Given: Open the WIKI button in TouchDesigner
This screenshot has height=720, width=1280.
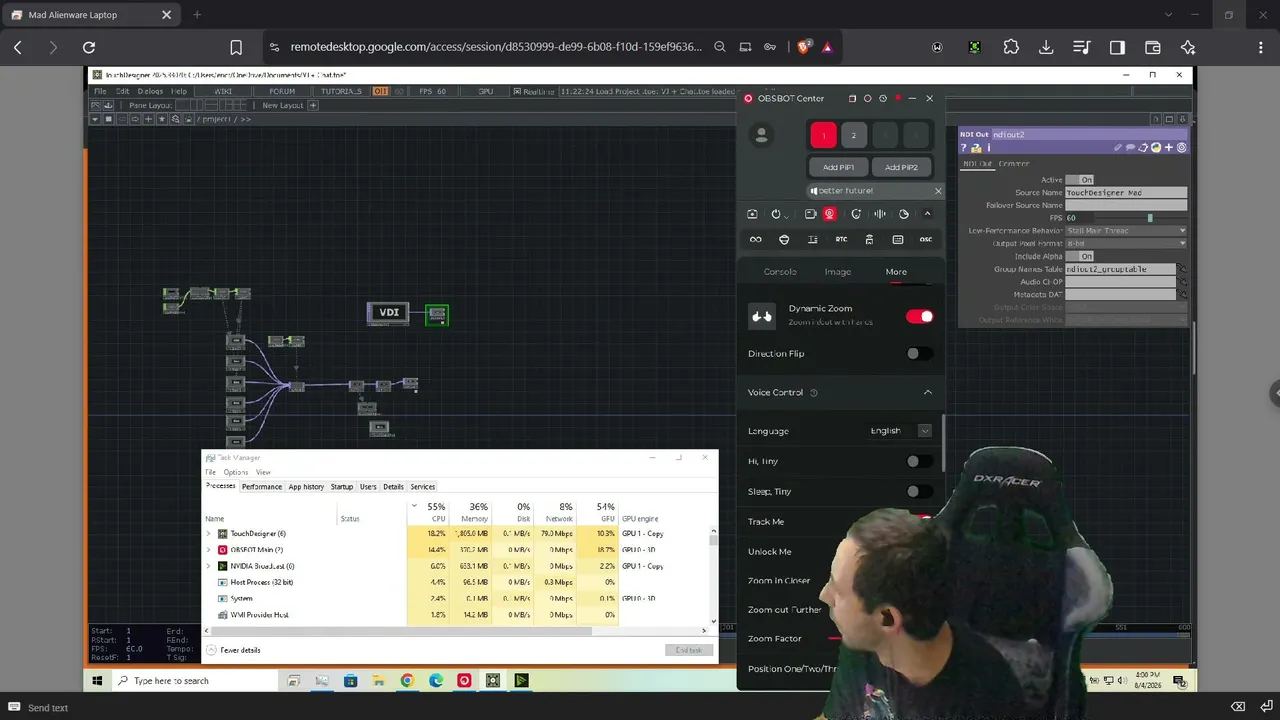Looking at the screenshot, I should tap(223, 91).
